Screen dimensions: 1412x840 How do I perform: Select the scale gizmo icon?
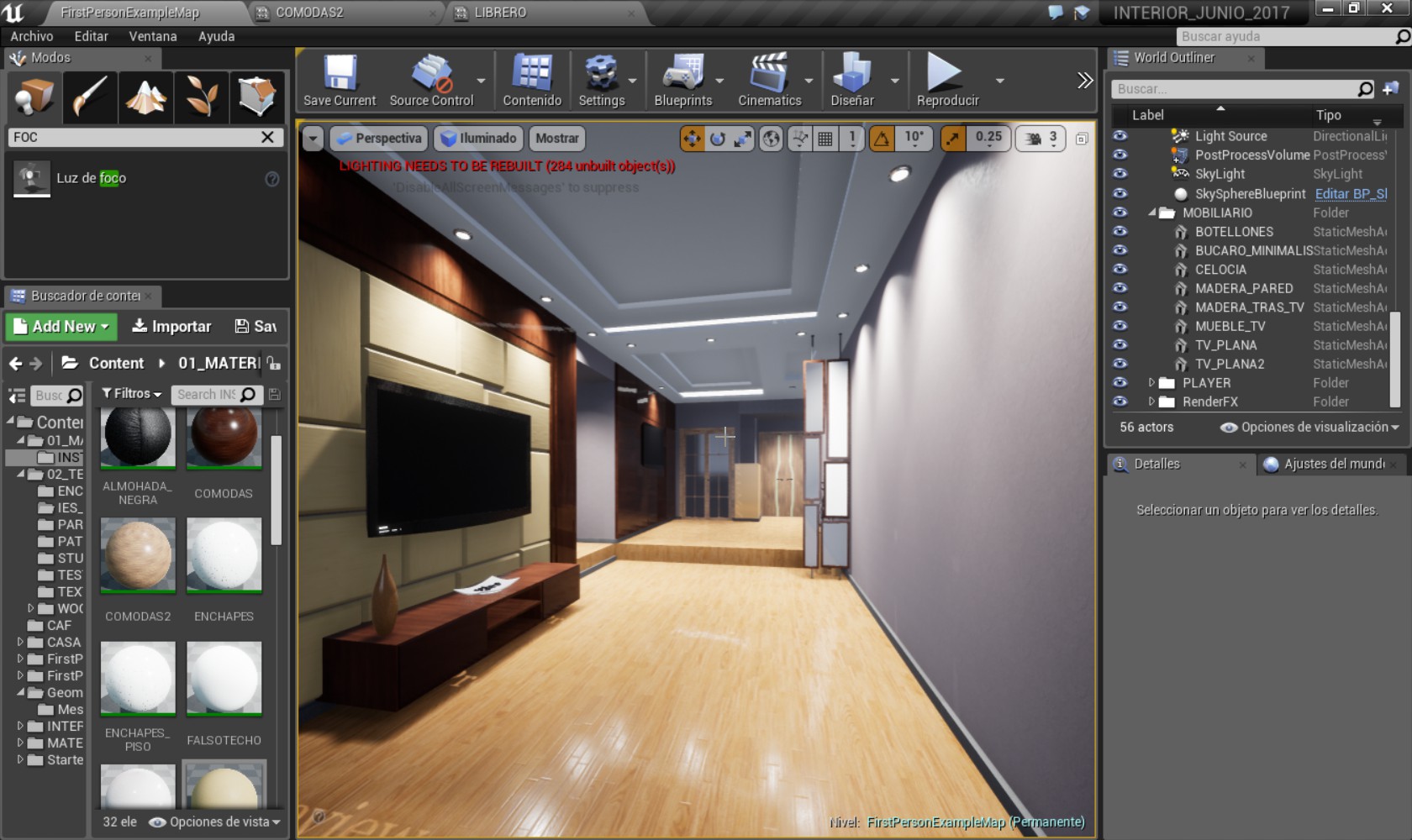point(742,139)
